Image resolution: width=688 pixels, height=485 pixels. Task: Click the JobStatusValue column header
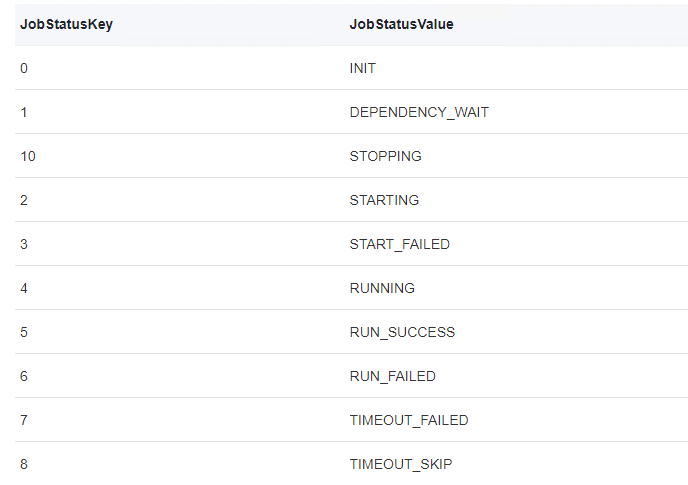coord(401,24)
